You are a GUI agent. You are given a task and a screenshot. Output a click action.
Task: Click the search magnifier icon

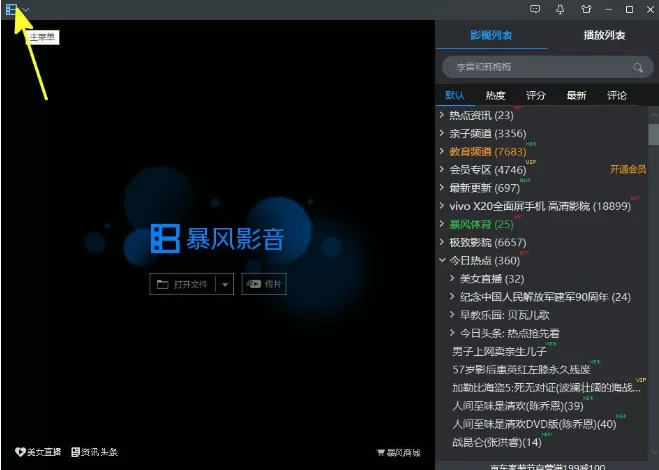pyautogui.click(x=638, y=67)
